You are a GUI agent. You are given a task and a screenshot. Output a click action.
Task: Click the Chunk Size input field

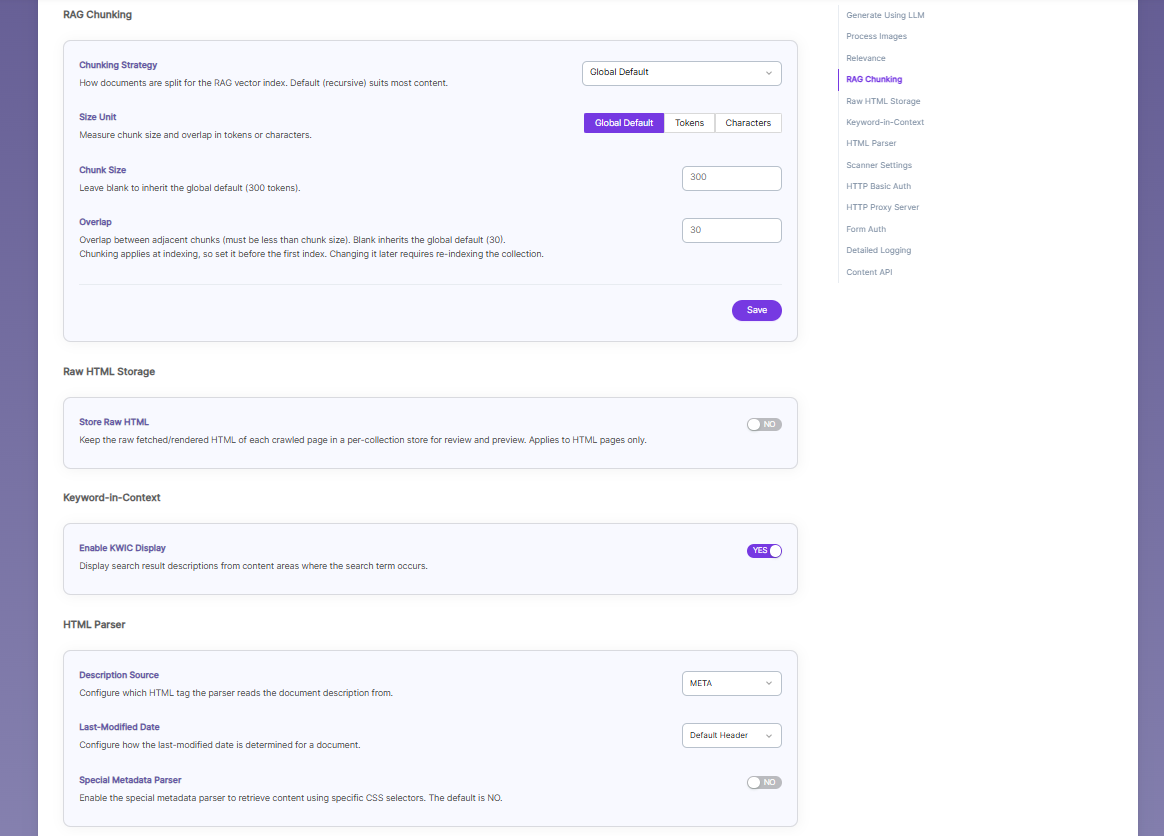[731, 178]
